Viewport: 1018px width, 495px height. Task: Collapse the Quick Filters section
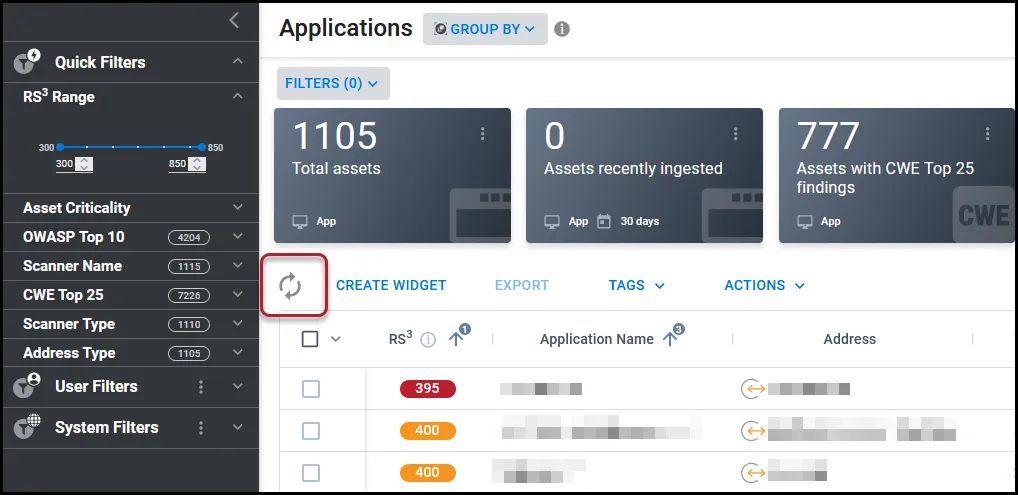click(x=238, y=62)
